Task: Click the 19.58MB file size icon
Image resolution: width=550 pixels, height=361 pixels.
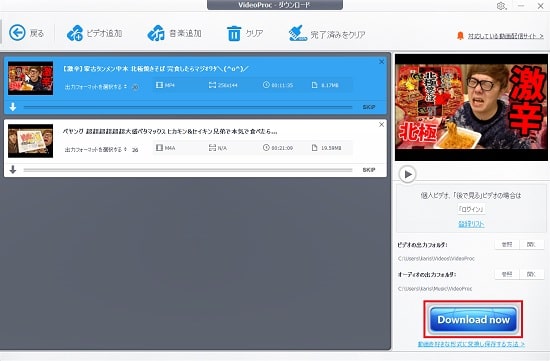Action: click(315, 148)
